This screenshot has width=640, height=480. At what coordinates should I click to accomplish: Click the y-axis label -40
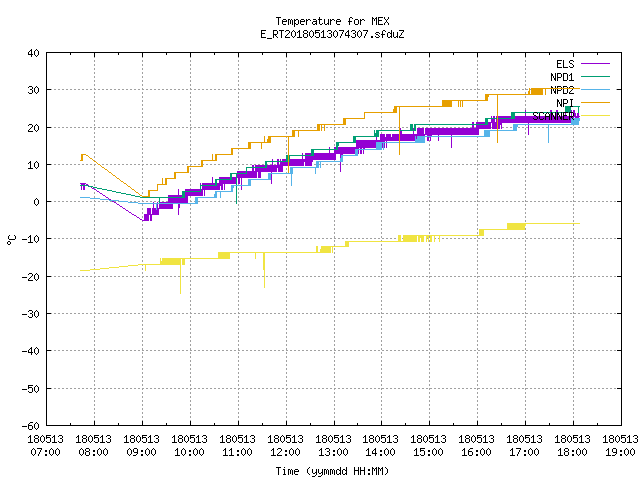point(31,351)
